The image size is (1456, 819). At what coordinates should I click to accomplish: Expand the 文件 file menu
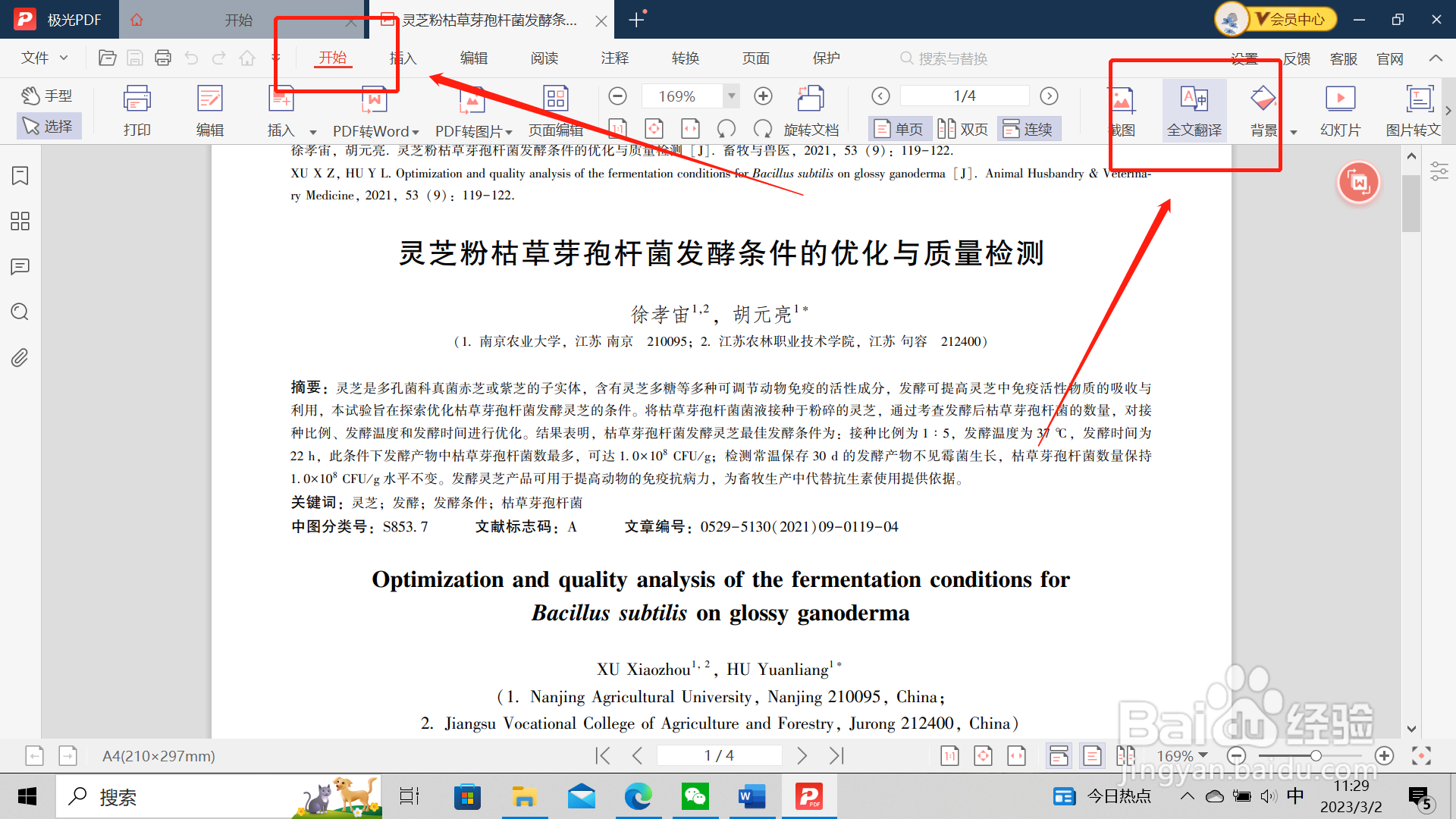point(42,58)
